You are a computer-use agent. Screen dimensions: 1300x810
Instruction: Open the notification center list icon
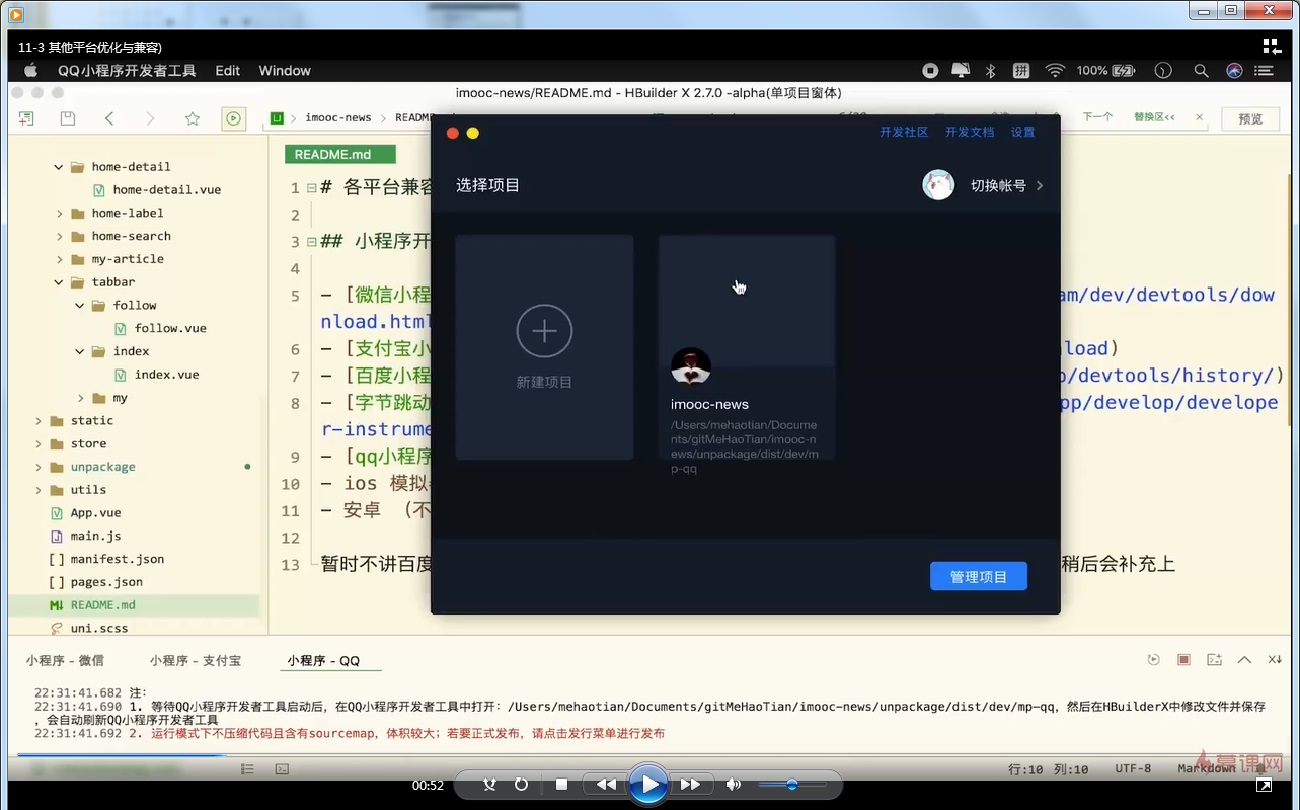click(x=1264, y=70)
